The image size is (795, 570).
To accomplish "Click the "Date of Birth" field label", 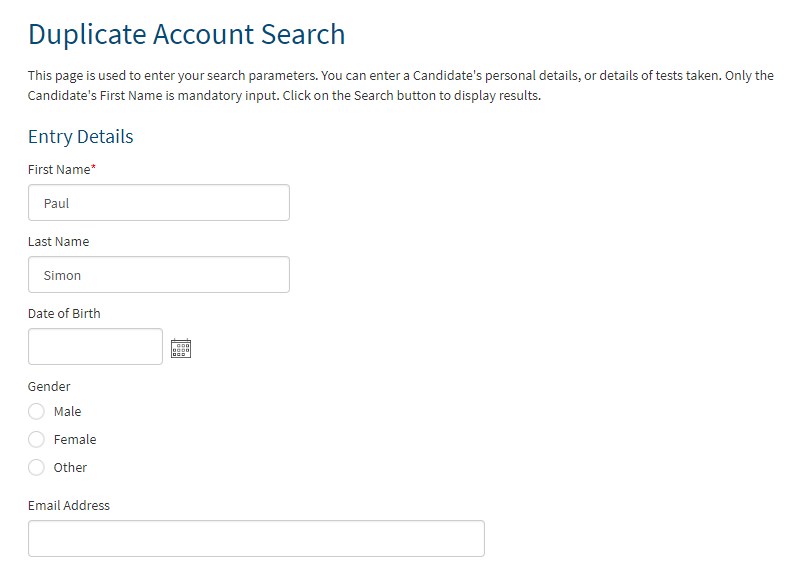I will click(x=64, y=313).
